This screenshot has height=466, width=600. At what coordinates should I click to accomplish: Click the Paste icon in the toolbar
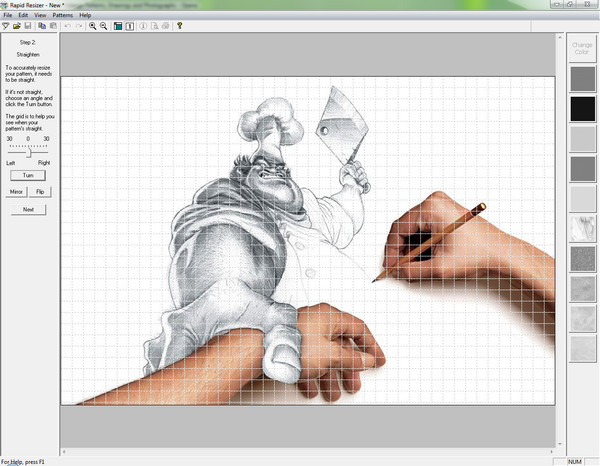point(53,26)
